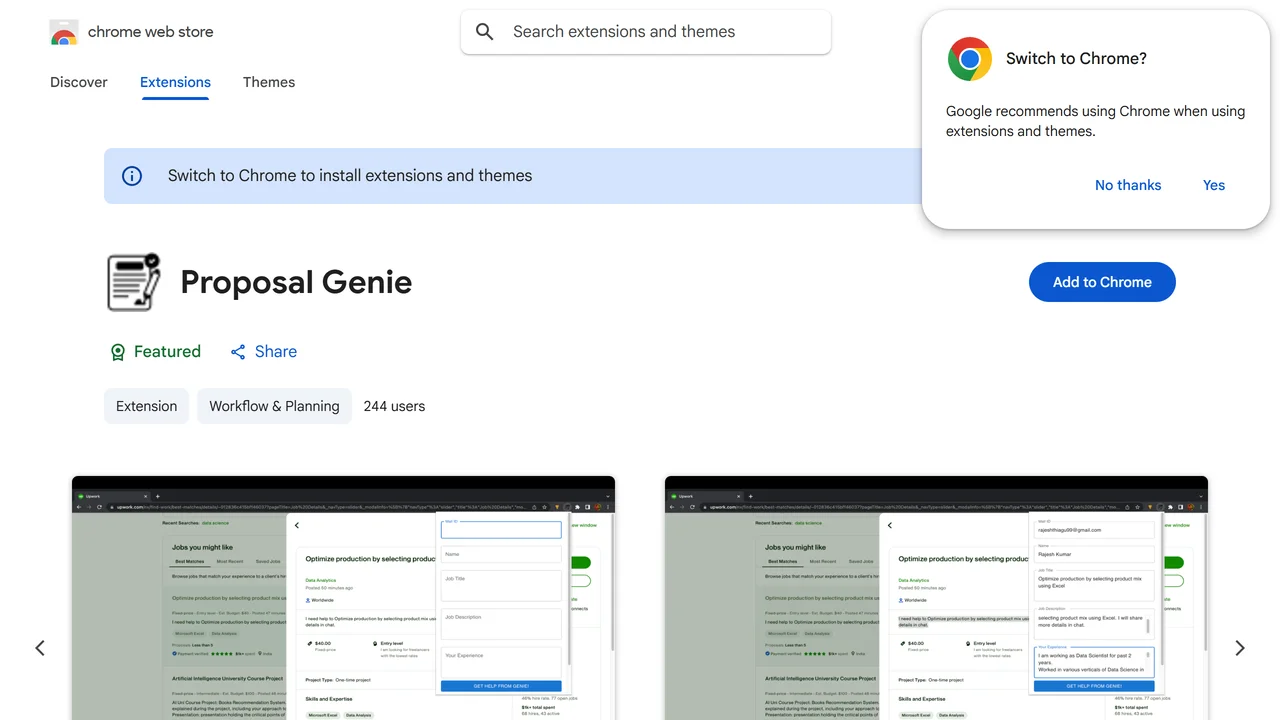Viewport: 1280px width, 720px height.
Task: Click the Chrome logo in the popup
Action: (x=970, y=59)
